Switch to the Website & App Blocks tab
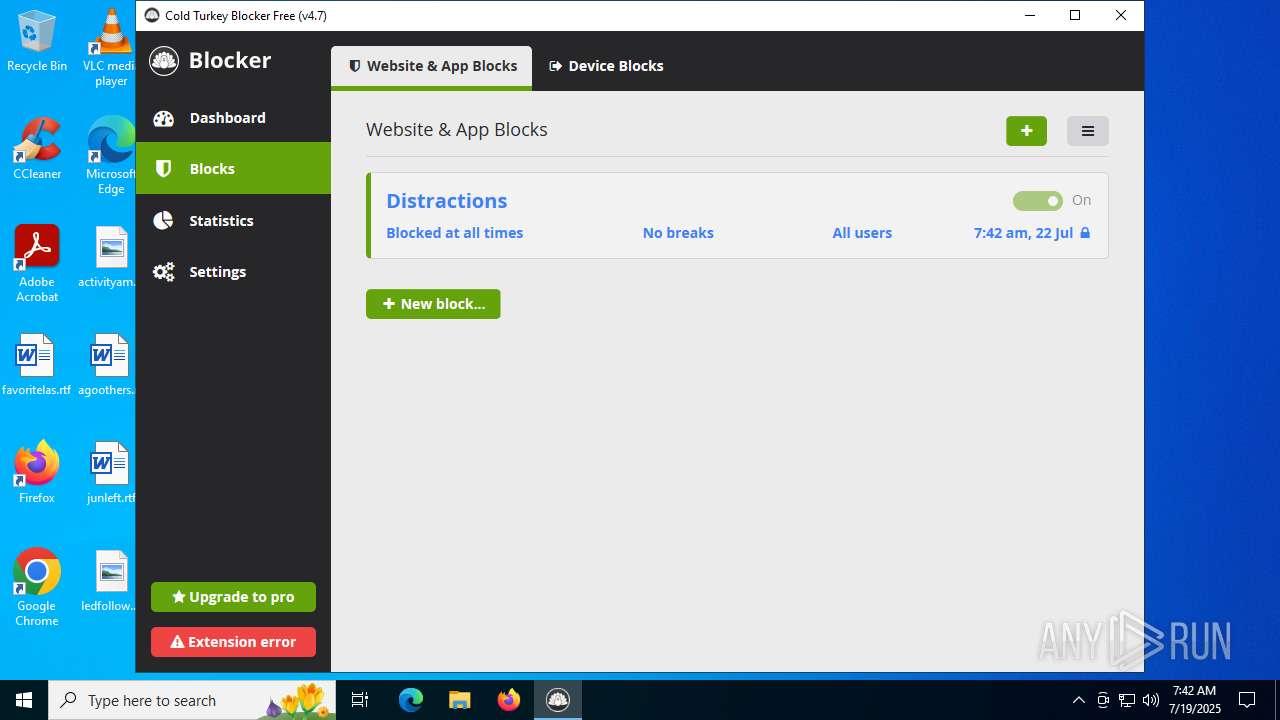Viewport: 1280px width, 720px height. (432, 66)
